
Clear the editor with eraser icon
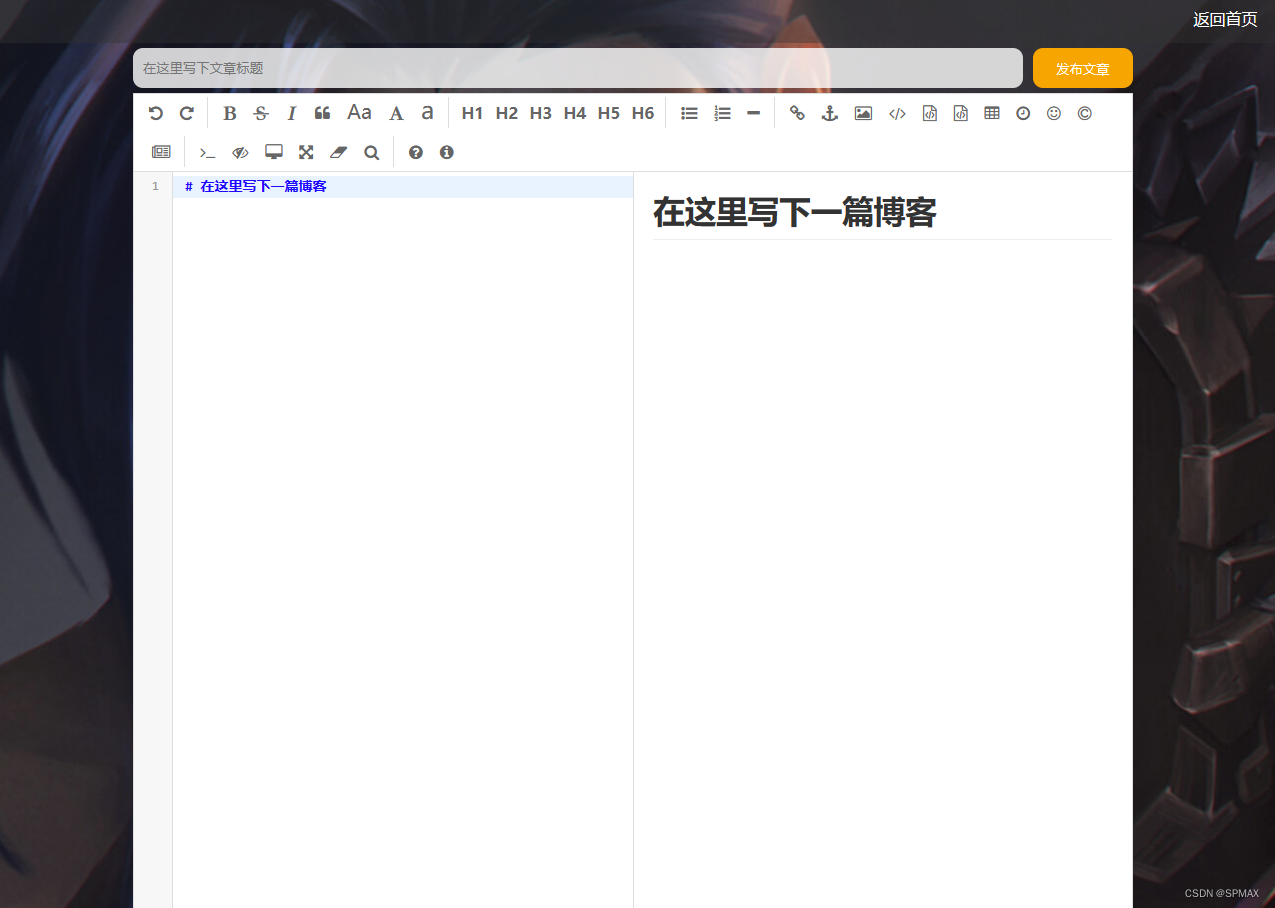338,152
